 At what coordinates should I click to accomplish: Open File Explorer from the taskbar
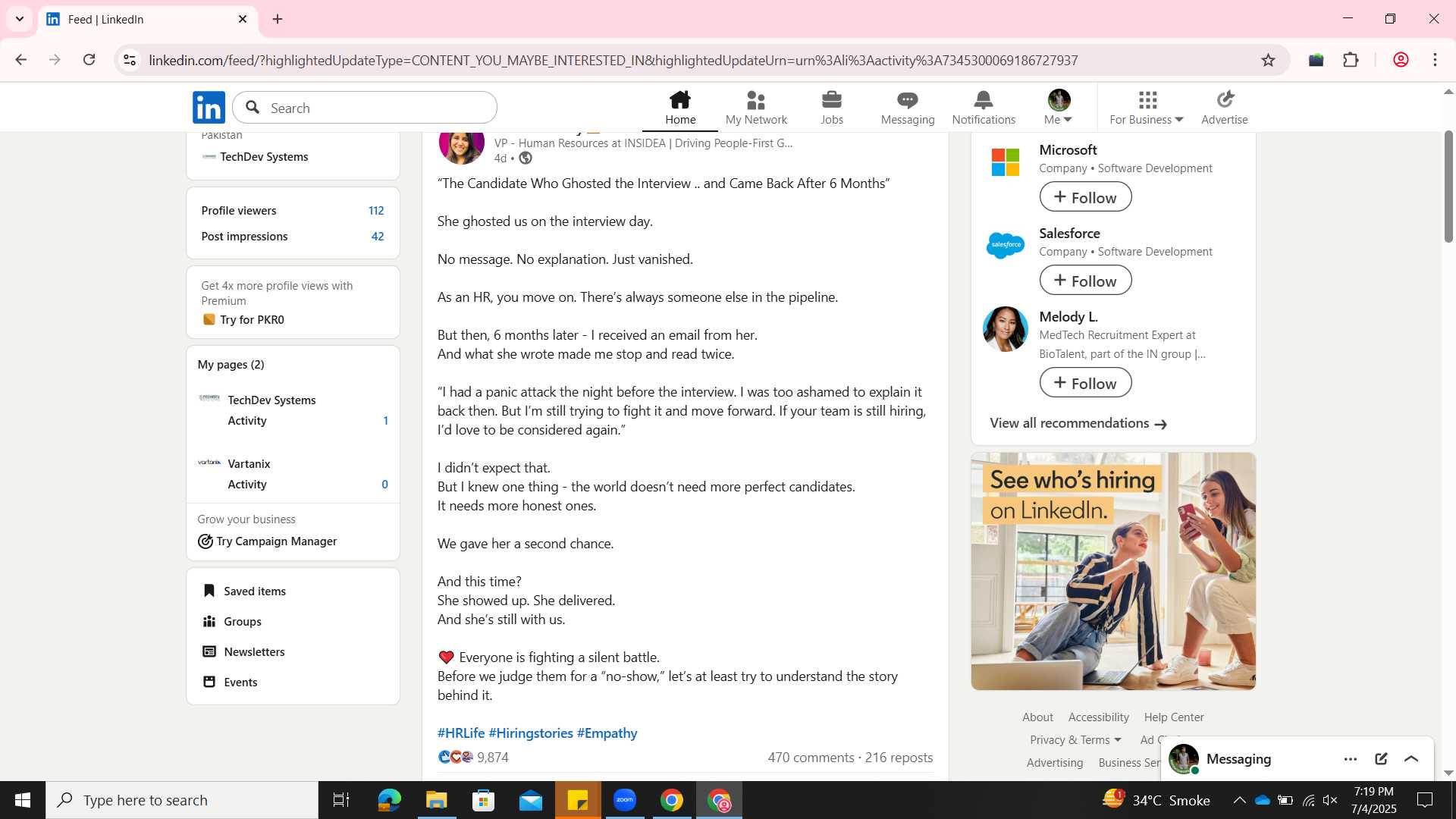click(436, 800)
